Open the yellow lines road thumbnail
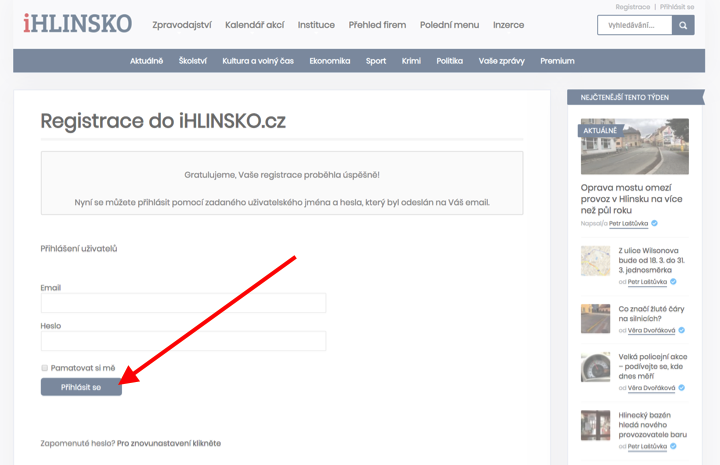This screenshot has height=465, width=720. tap(595, 318)
